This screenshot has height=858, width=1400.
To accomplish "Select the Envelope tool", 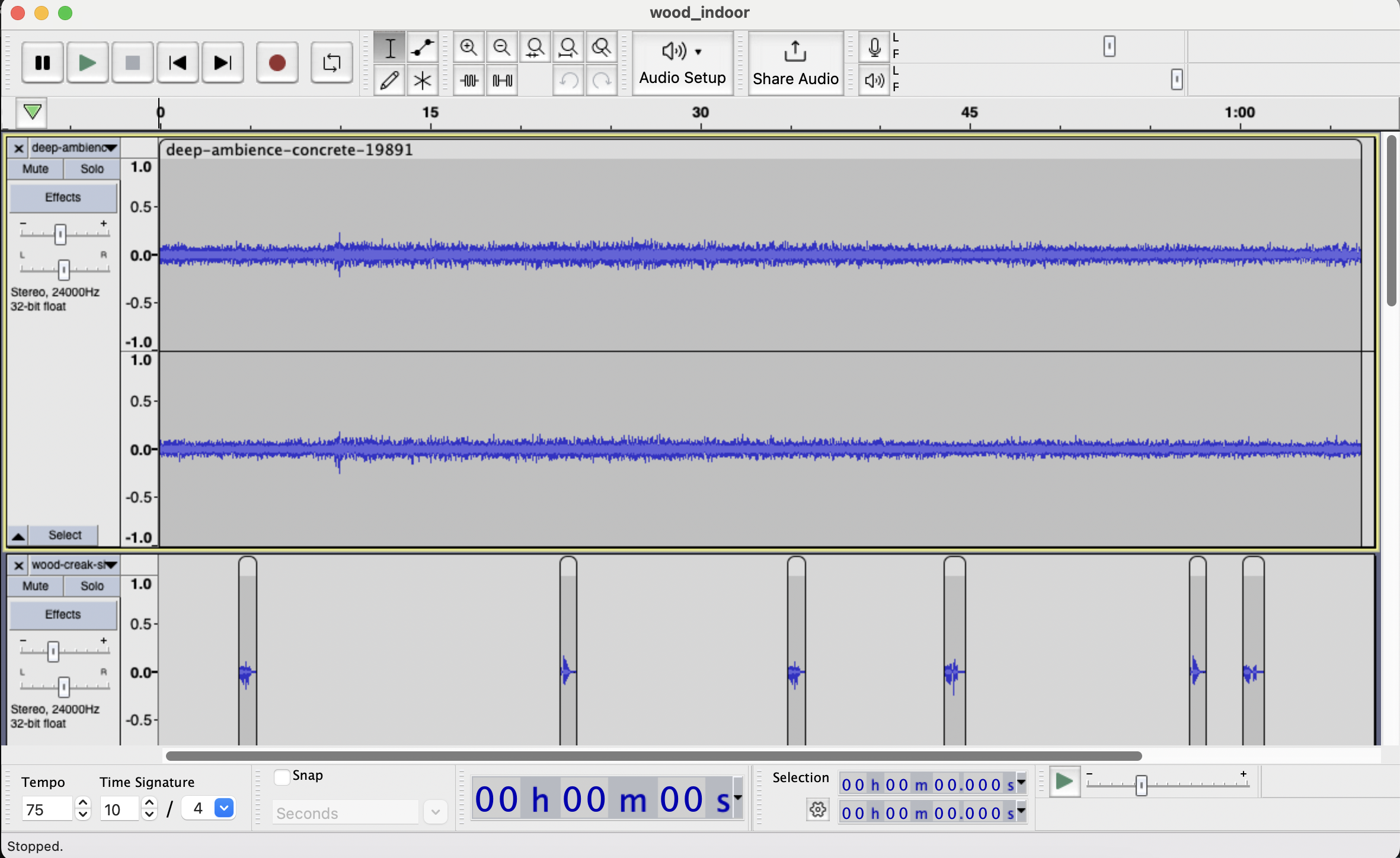I will tap(423, 47).
